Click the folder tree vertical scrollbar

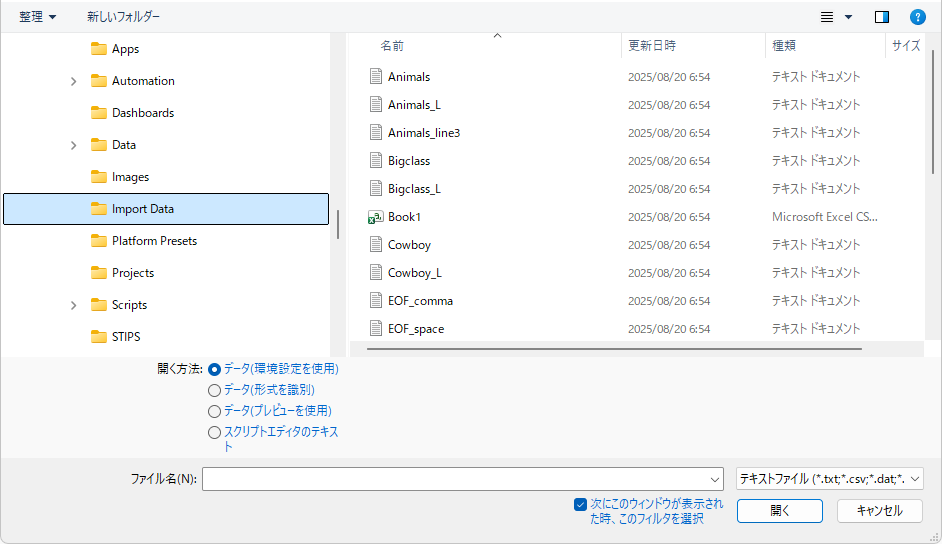[x=338, y=225]
